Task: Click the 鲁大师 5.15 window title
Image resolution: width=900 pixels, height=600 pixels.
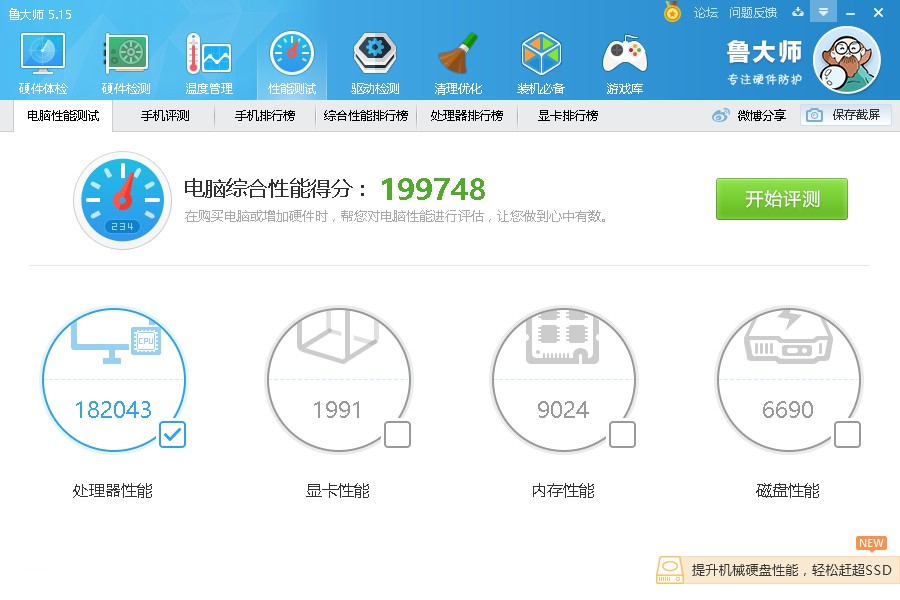Action: click(40, 14)
